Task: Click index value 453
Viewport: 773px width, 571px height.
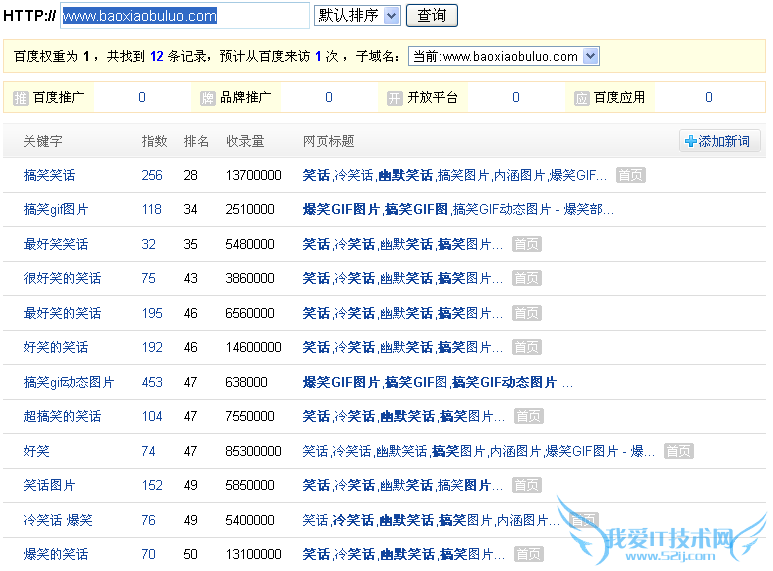Action: 152,382
